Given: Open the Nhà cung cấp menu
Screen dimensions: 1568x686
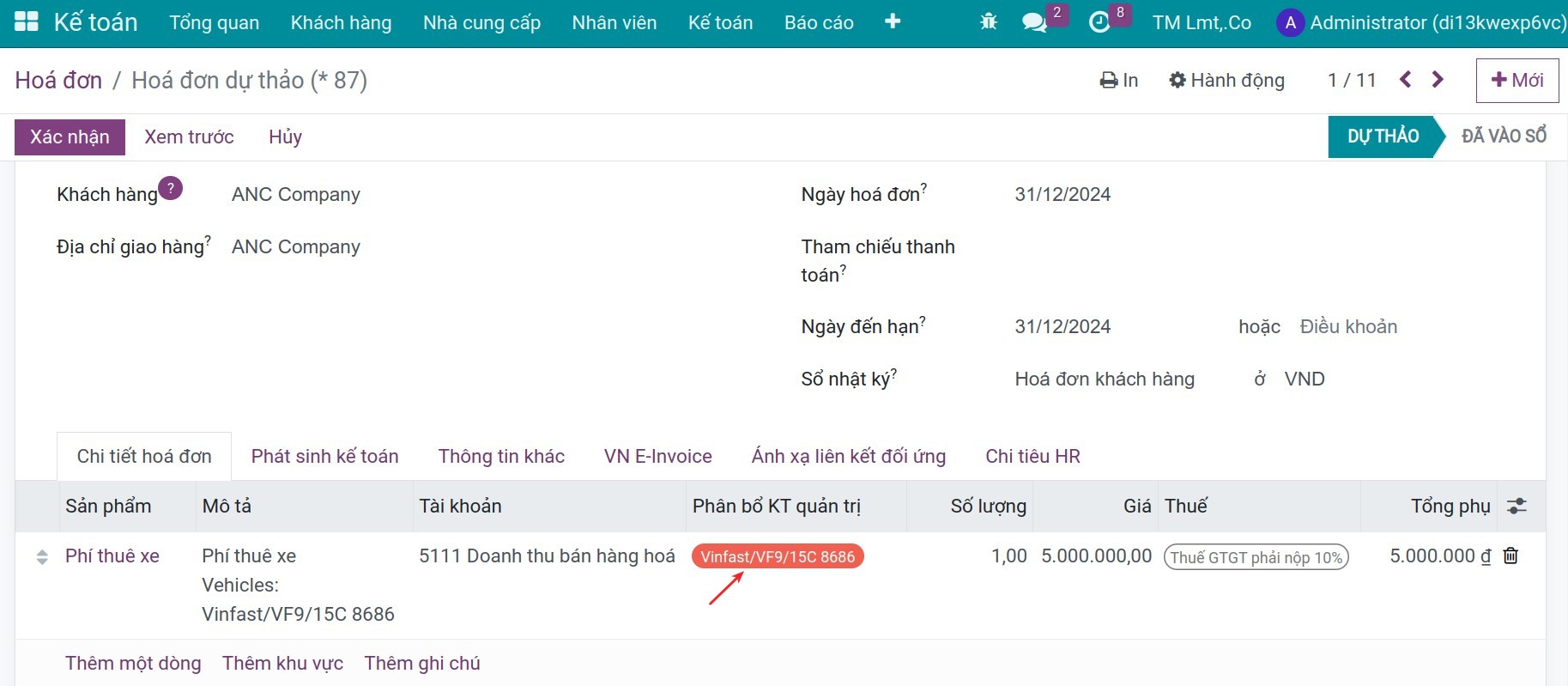Looking at the screenshot, I should pyautogui.click(x=481, y=22).
